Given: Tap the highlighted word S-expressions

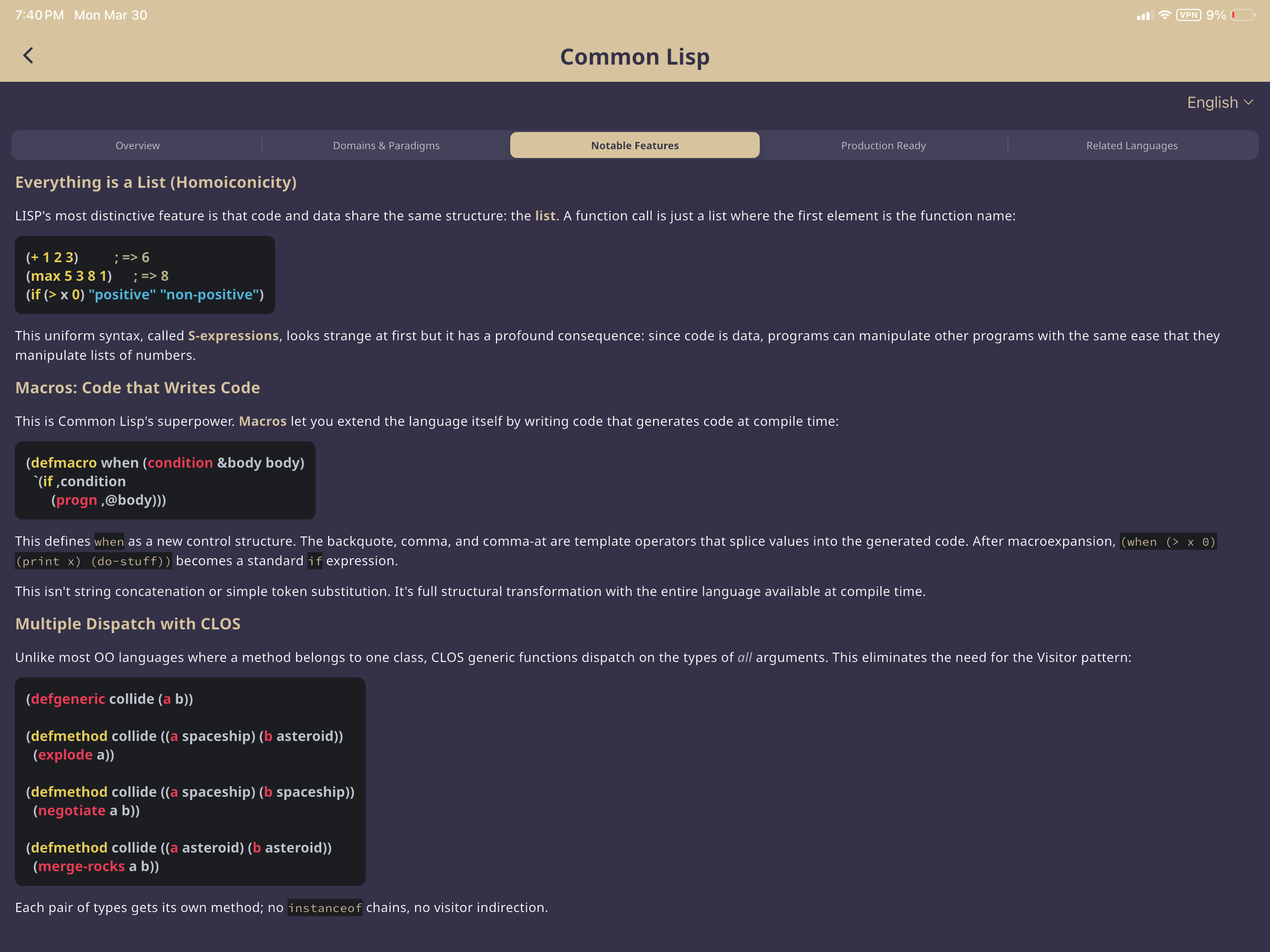Looking at the screenshot, I should pyautogui.click(x=233, y=336).
